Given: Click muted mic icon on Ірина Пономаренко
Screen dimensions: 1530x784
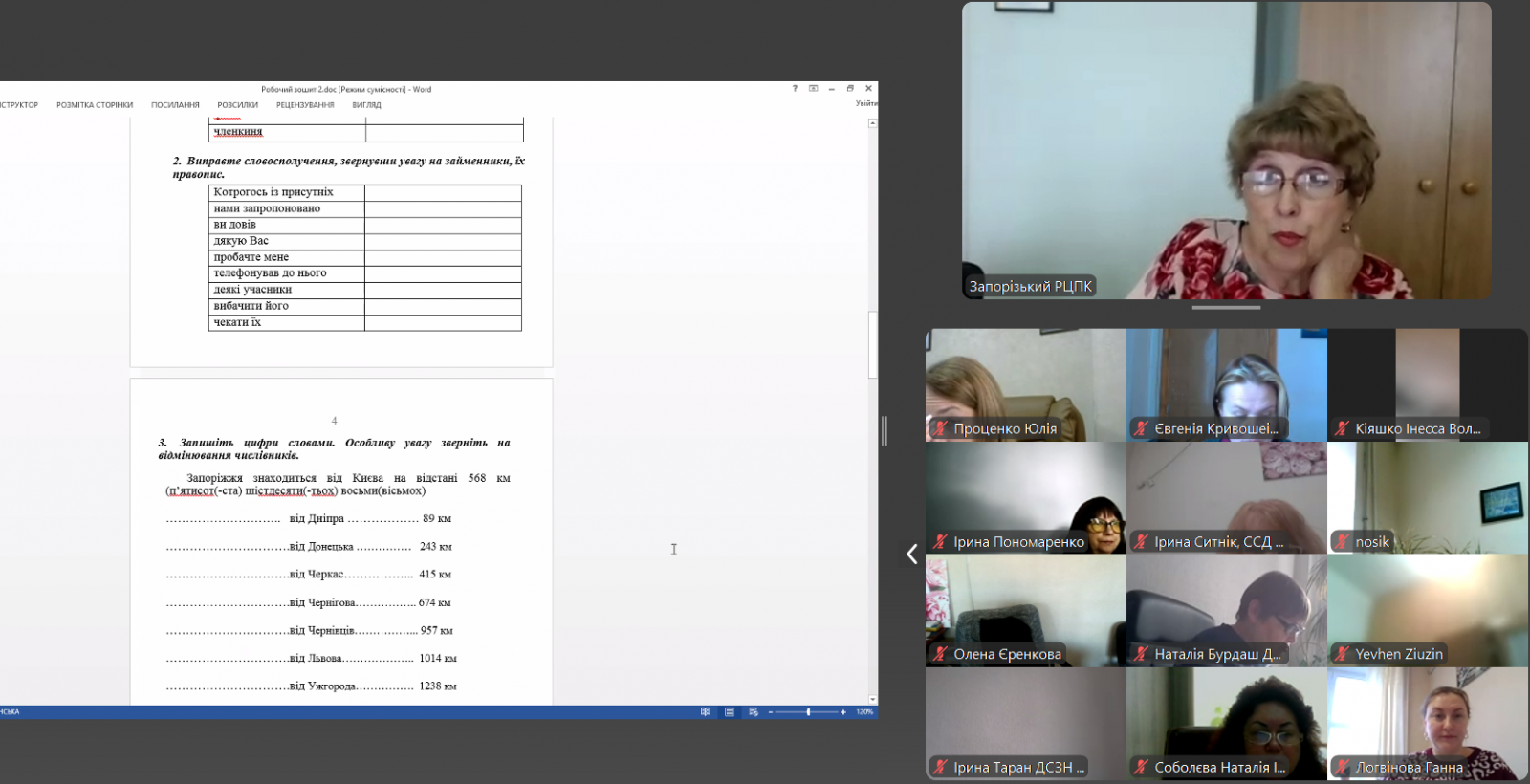Looking at the screenshot, I should [x=941, y=541].
